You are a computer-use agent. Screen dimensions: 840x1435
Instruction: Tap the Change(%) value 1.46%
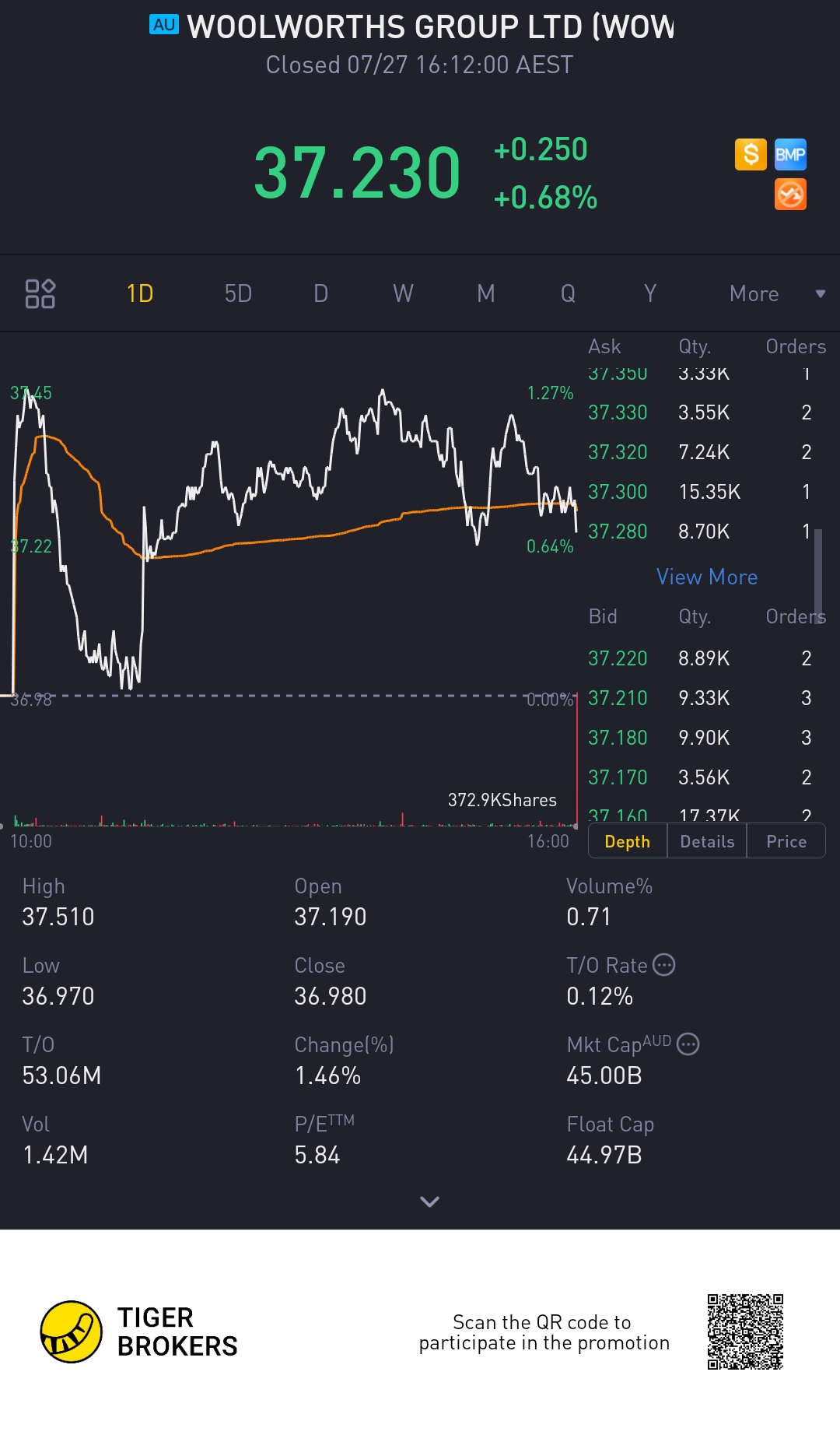click(327, 1075)
